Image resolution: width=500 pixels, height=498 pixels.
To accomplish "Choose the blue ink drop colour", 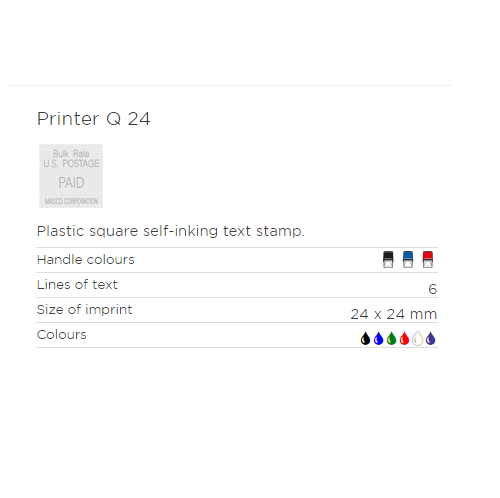I will [378, 338].
